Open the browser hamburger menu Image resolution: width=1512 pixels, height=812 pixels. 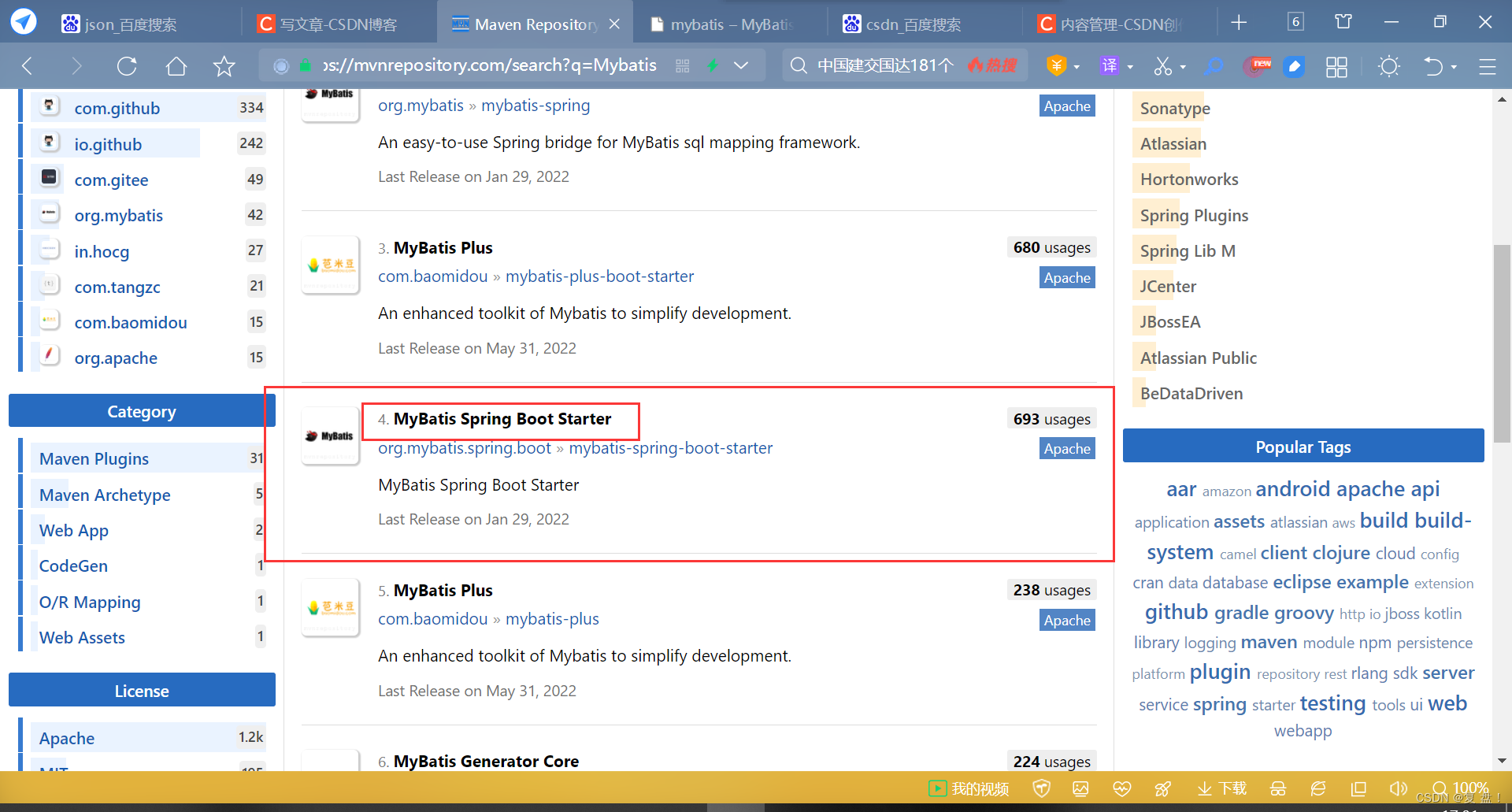coord(1487,66)
